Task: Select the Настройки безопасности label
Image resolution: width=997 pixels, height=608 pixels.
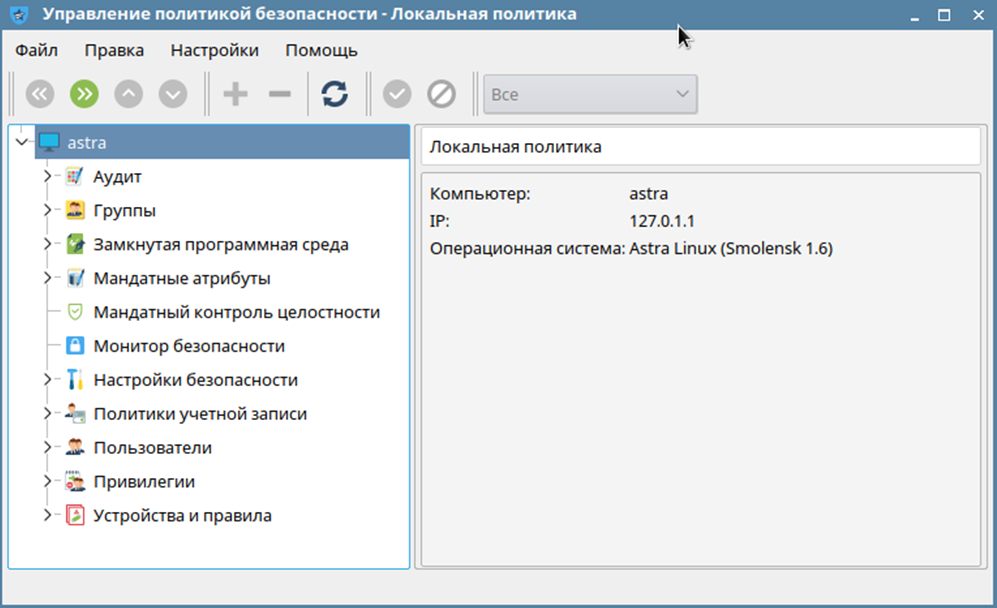Action: (x=196, y=380)
